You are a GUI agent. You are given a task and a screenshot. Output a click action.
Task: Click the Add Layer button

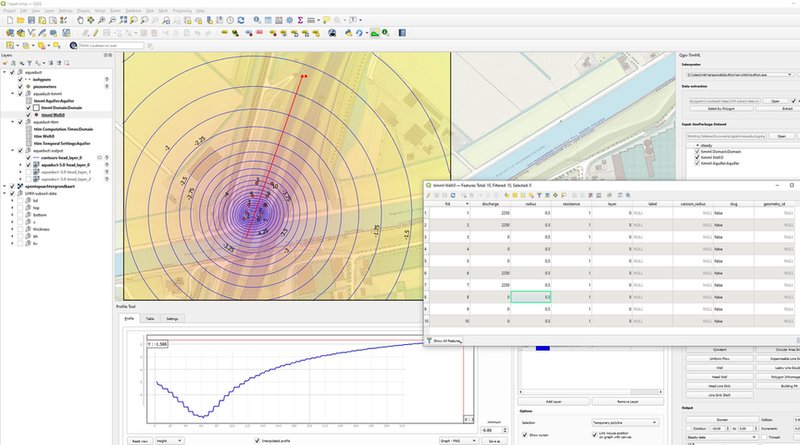[554, 402]
